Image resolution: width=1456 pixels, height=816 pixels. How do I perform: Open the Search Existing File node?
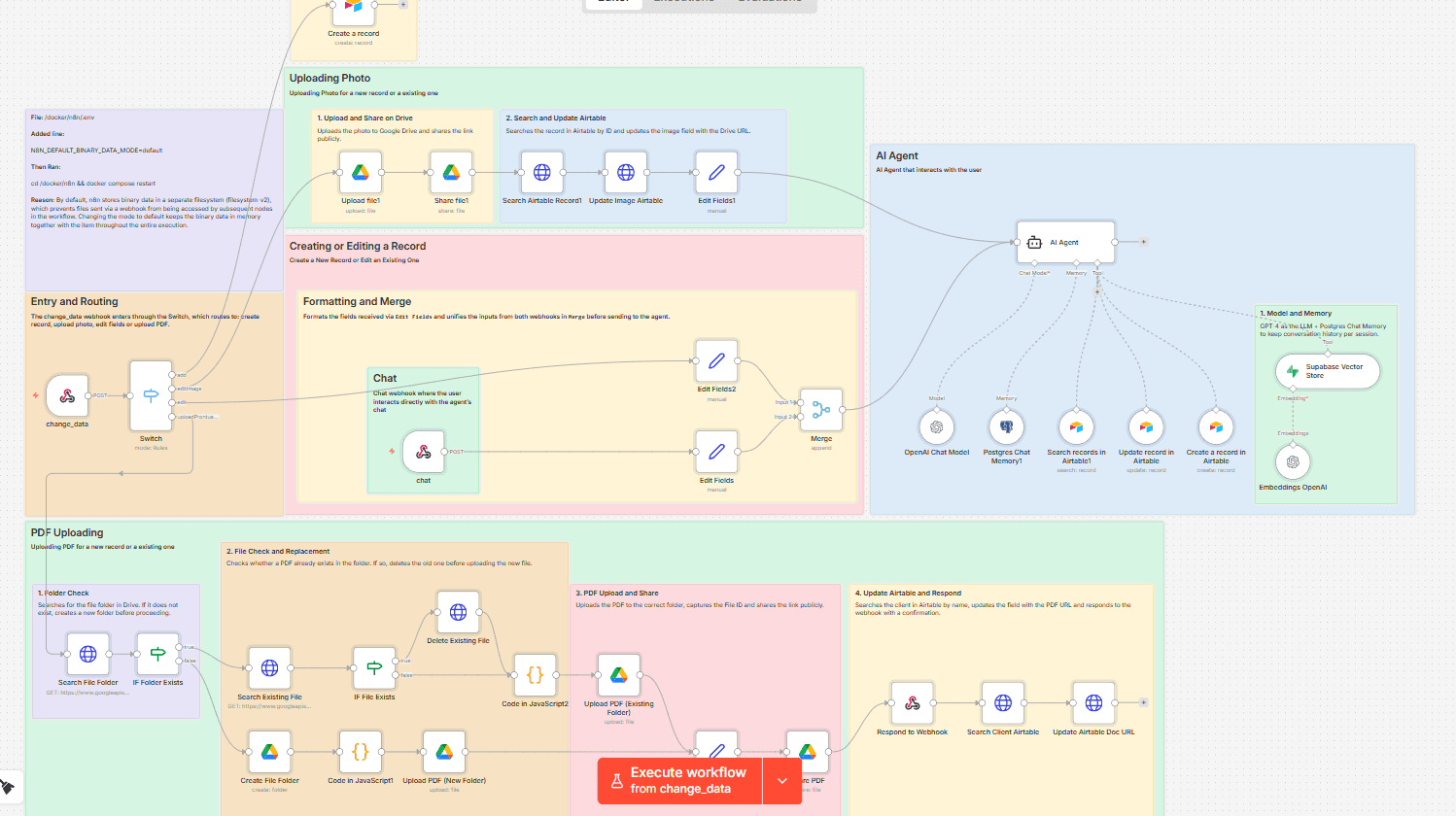click(270, 668)
